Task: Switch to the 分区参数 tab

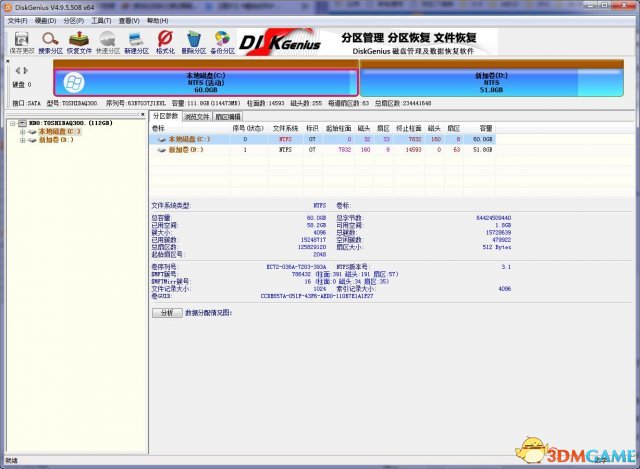Action: [x=165, y=116]
